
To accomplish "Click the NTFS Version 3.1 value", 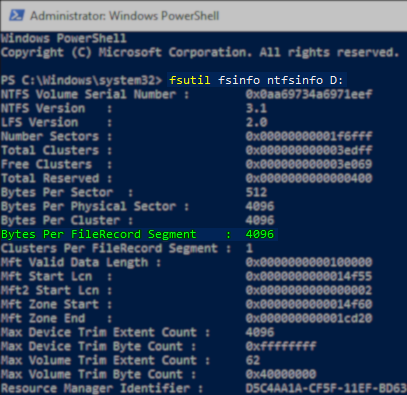I will point(256,108).
